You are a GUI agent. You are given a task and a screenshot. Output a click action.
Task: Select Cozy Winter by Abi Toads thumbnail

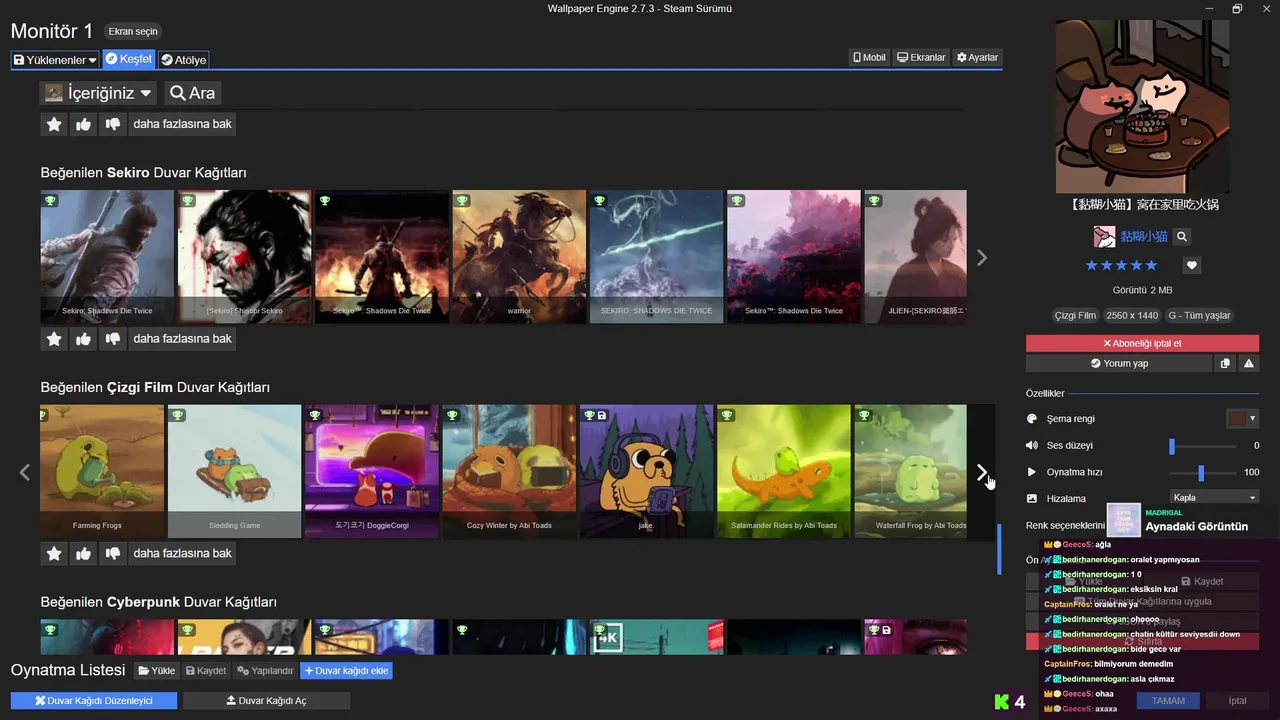pyautogui.click(x=509, y=471)
